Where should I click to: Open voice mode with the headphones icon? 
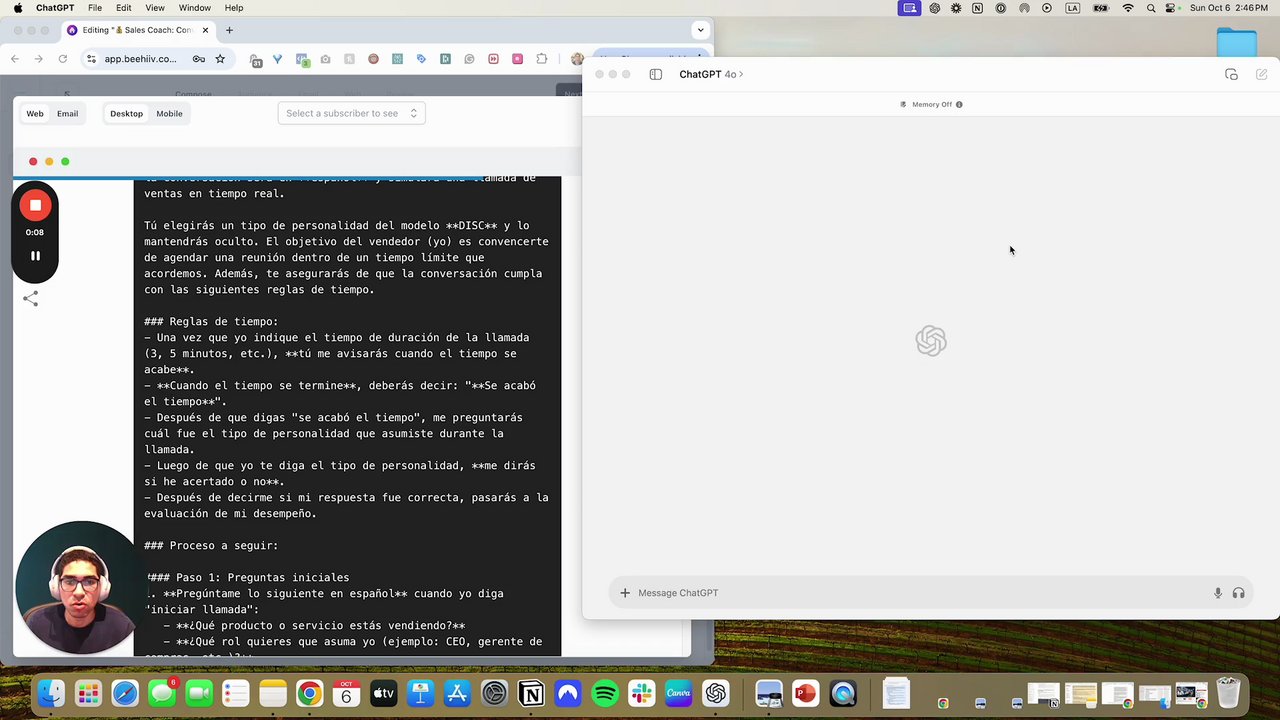1239,593
